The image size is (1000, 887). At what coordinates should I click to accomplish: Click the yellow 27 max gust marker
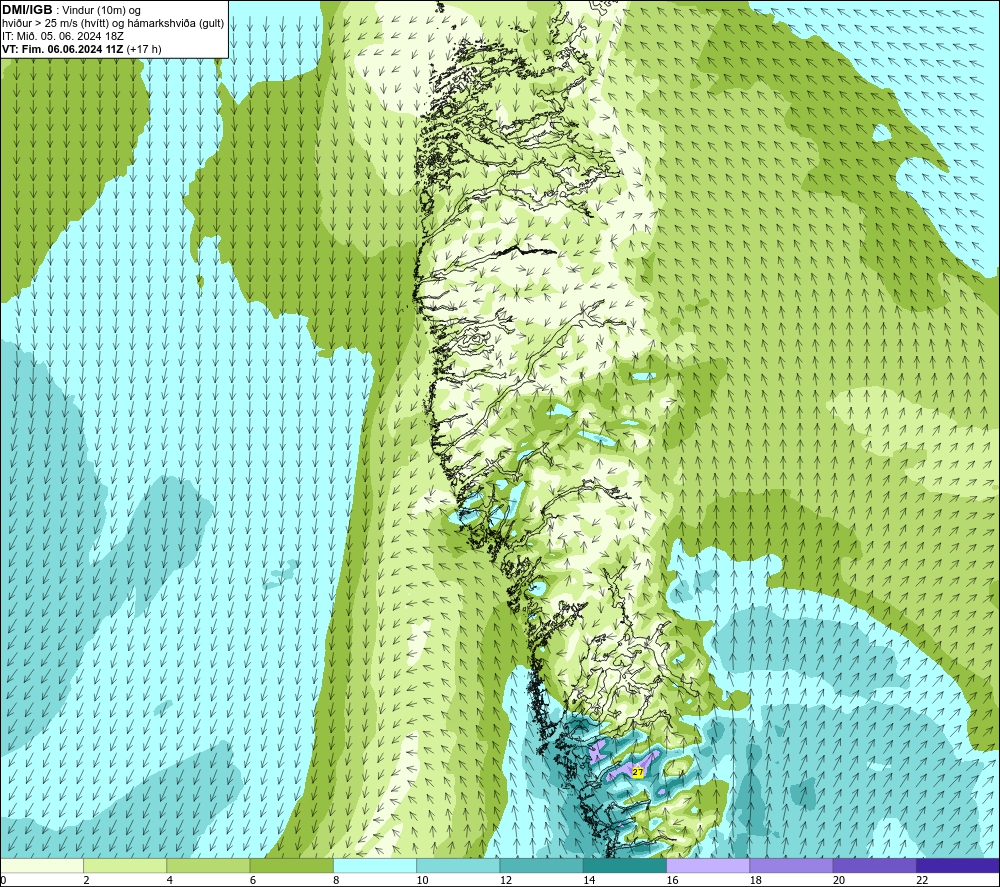pyautogui.click(x=638, y=772)
